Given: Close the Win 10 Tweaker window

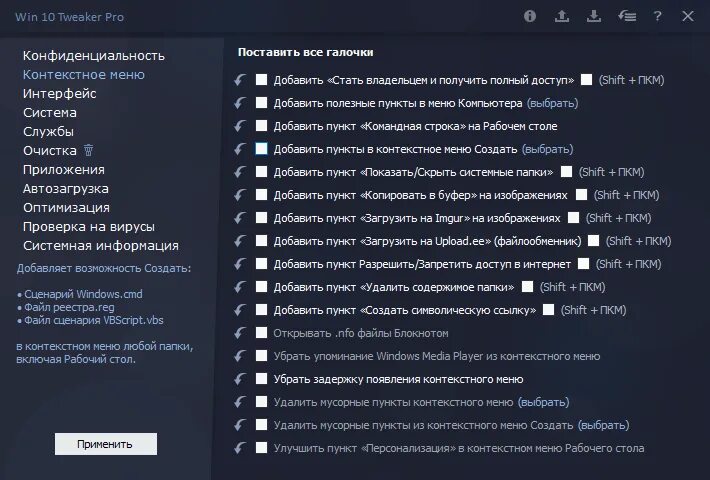Looking at the screenshot, I should pyautogui.click(x=688, y=16).
